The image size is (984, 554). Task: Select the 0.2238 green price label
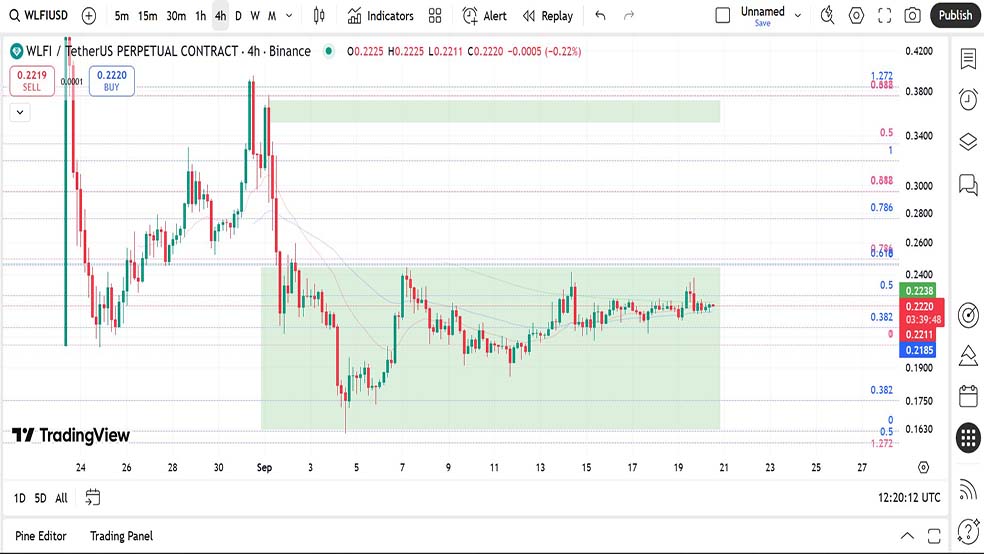(918, 290)
